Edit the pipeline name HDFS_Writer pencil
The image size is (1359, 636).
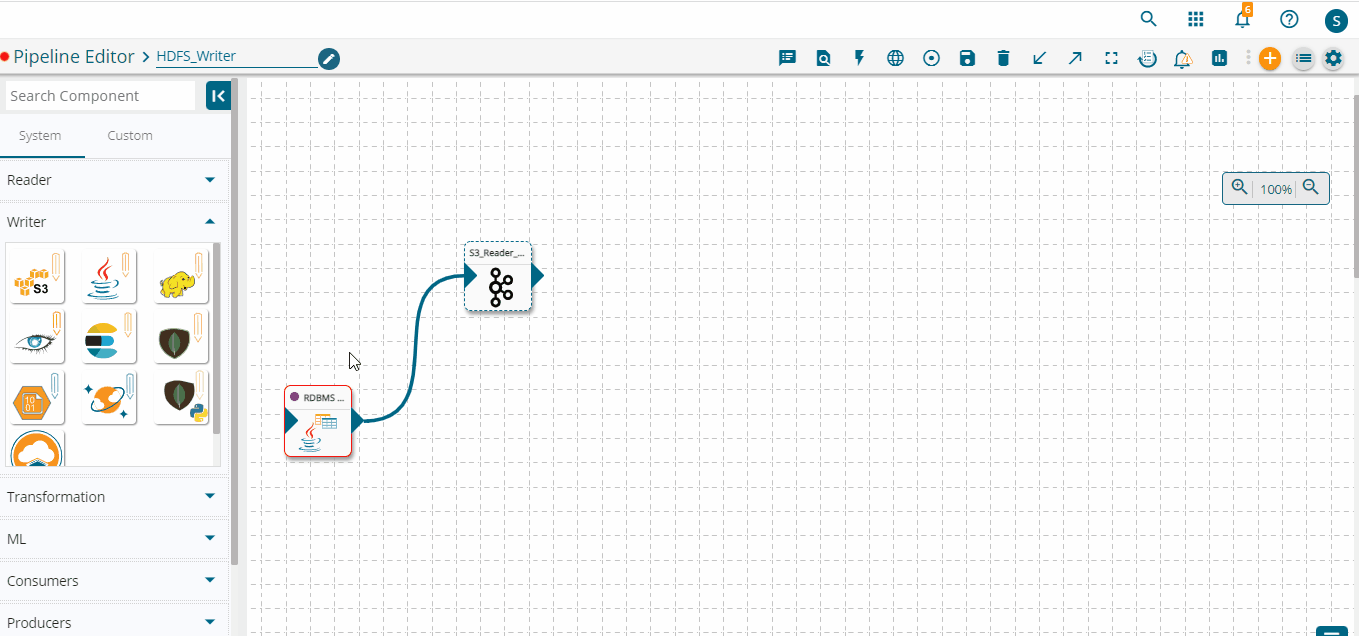328,59
